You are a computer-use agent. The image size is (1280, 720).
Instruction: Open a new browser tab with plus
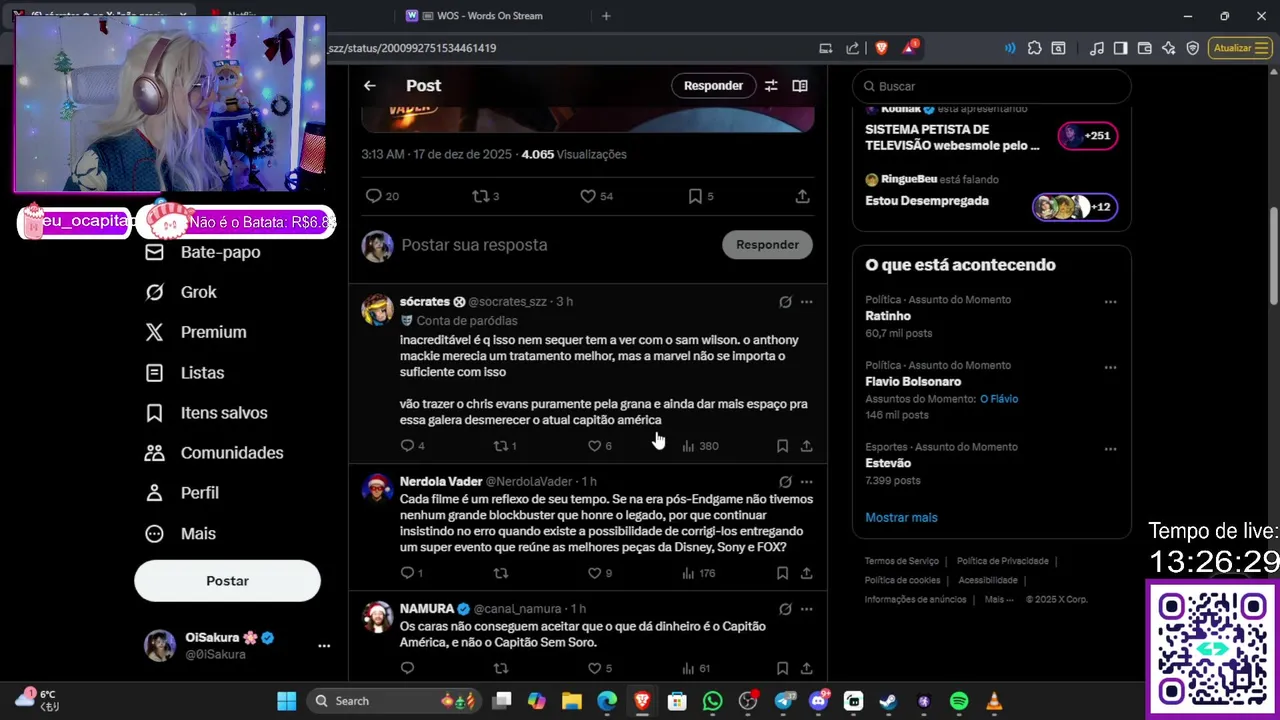pos(606,16)
